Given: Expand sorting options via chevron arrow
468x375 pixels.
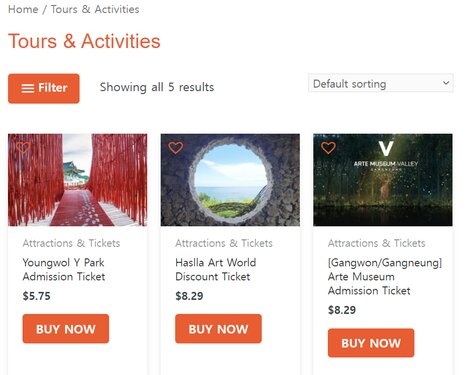Looking at the screenshot, I should [x=446, y=83].
